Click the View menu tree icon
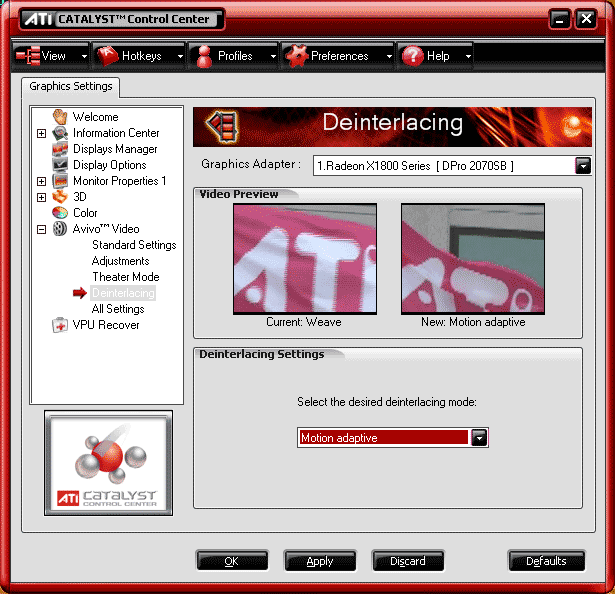The height and width of the screenshot is (594, 615). (x=28, y=56)
